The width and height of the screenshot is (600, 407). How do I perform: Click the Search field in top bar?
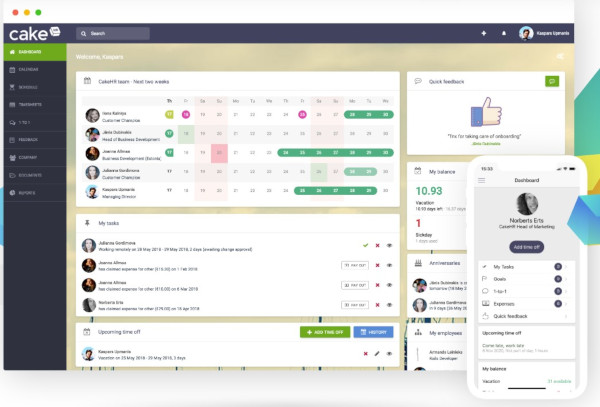(x=113, y=33)
